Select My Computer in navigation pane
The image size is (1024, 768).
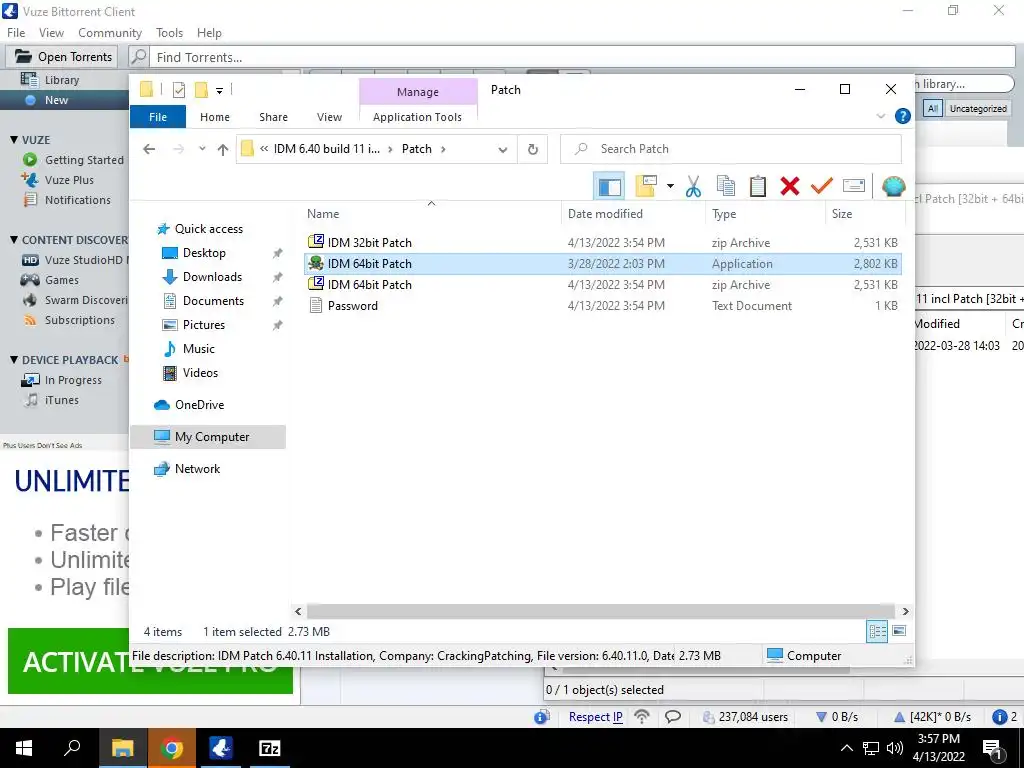coord(208,437)
